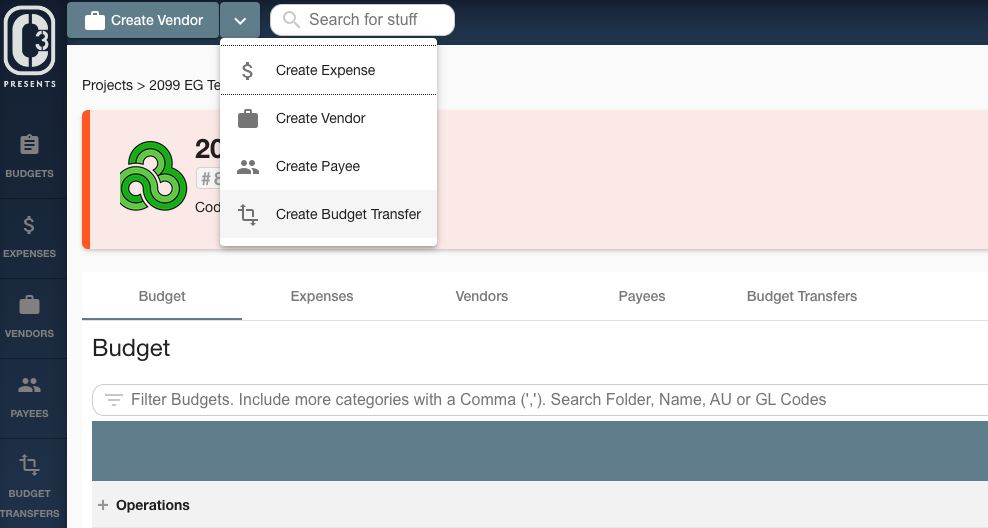This screenshot has height=528, width=988.
Task: Select Create Payee menu option
Action: 328,166
